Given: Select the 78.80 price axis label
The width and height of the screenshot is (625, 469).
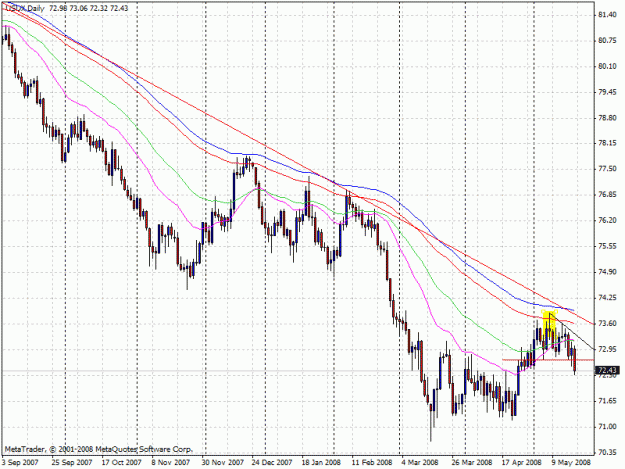Looking at the screenshot, I should point(607,118).
